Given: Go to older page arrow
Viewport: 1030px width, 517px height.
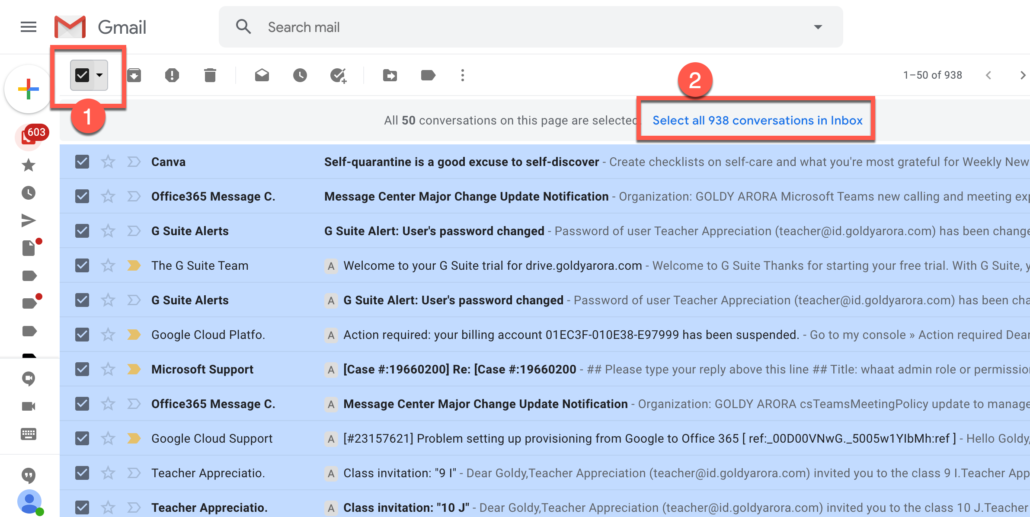Looking at the screenshot, I should tap(1022, 76).
